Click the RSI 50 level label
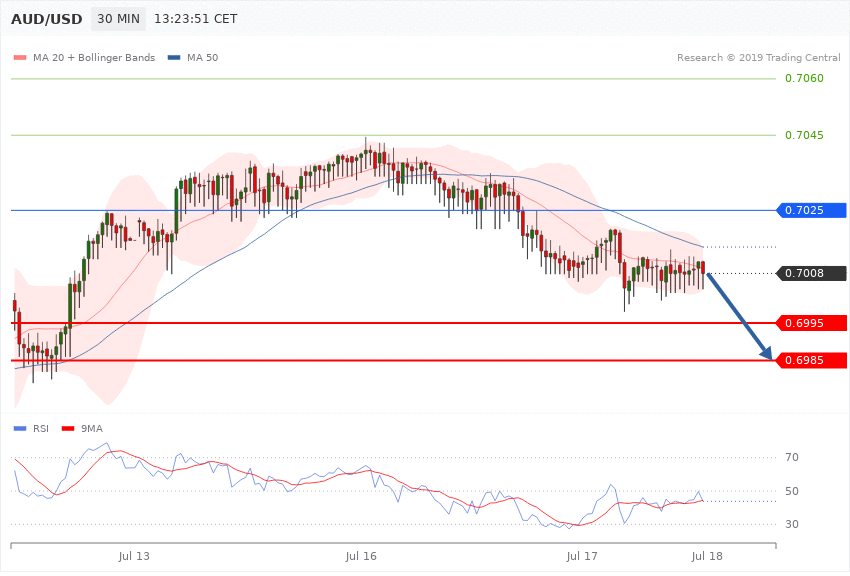Image resolution: width=850 pixels, height=576 pixels. point(792,491)
